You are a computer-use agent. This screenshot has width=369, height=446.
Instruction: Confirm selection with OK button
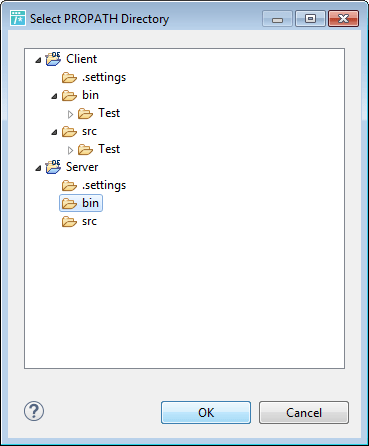tap(206, 412)
